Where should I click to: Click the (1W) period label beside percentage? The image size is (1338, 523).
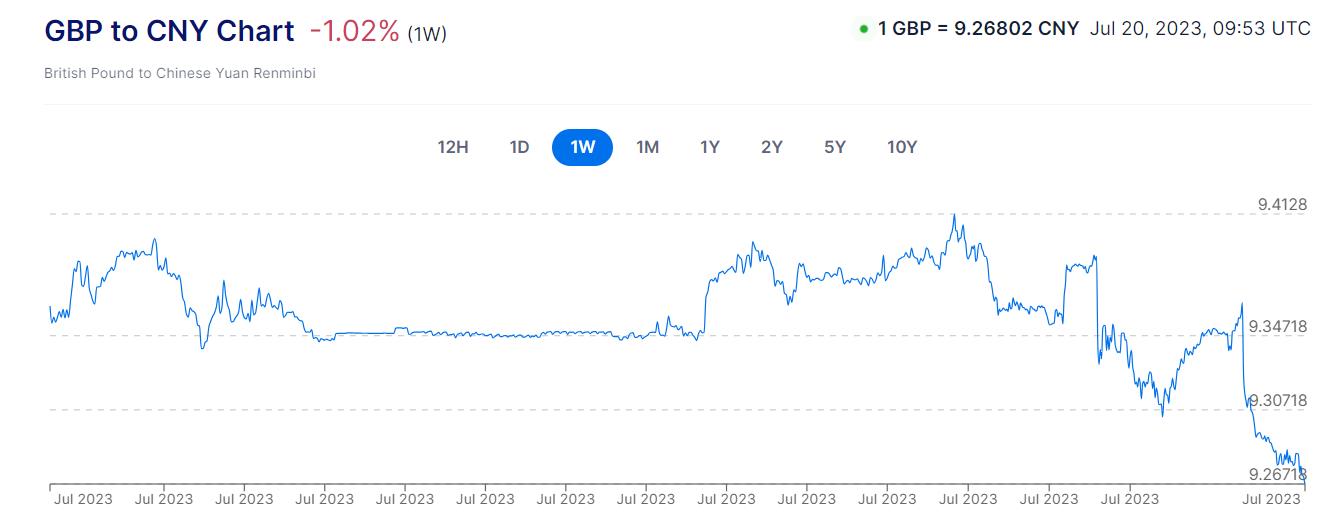coord(427,34)
